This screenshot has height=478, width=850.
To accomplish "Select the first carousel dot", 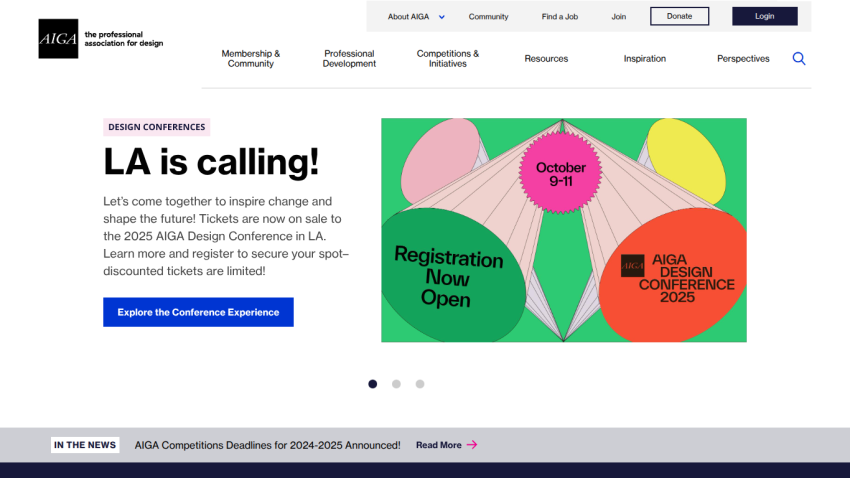I will [x=372, y=384].
